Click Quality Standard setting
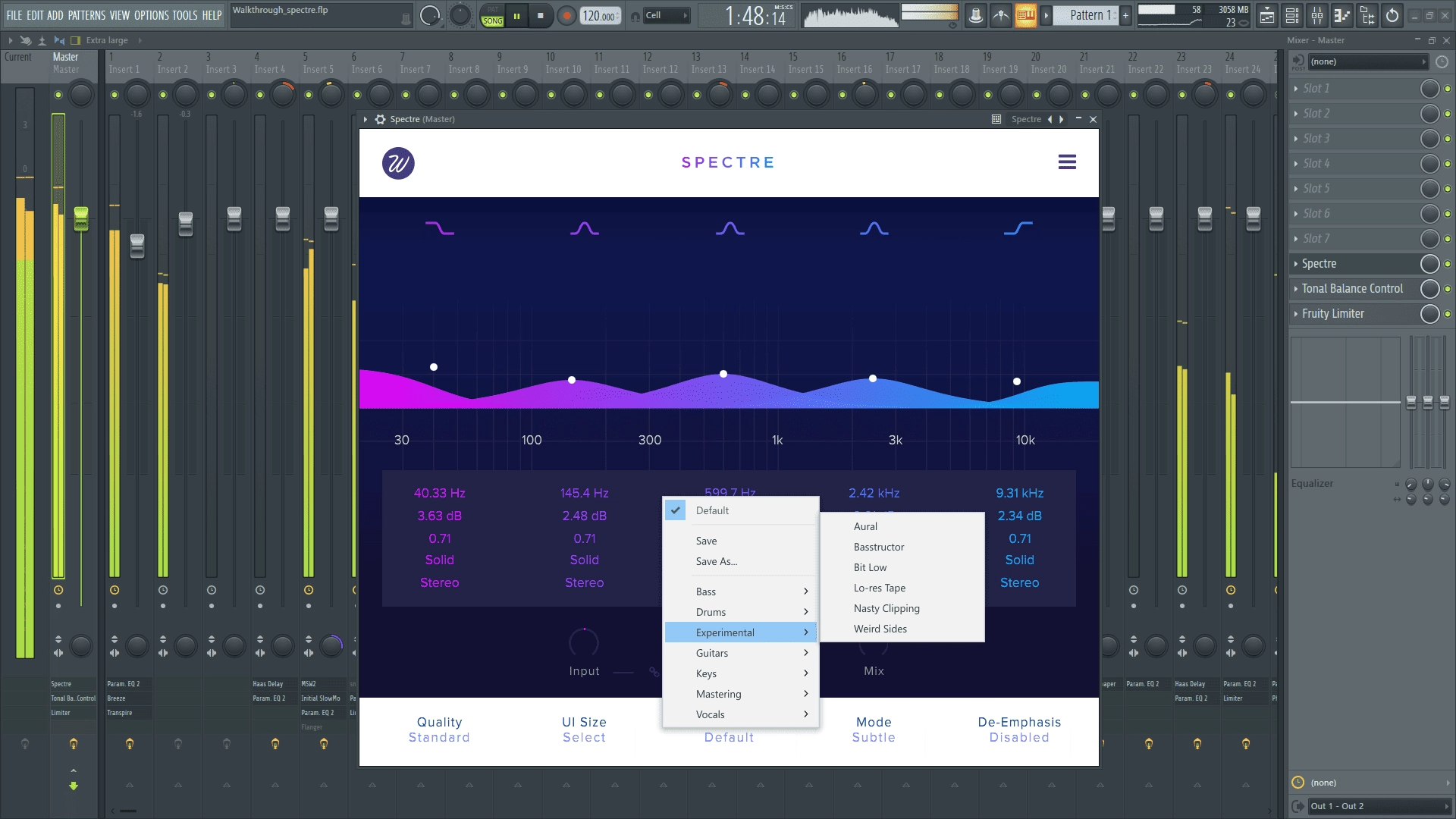 [x=439, y=730]
